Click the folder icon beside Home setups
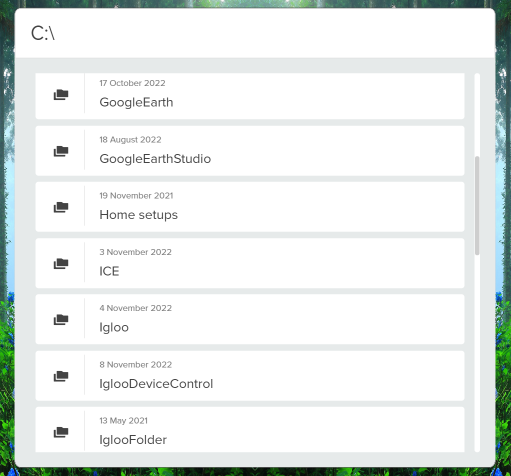The image size is (511, 476). [x=61, y=207]
